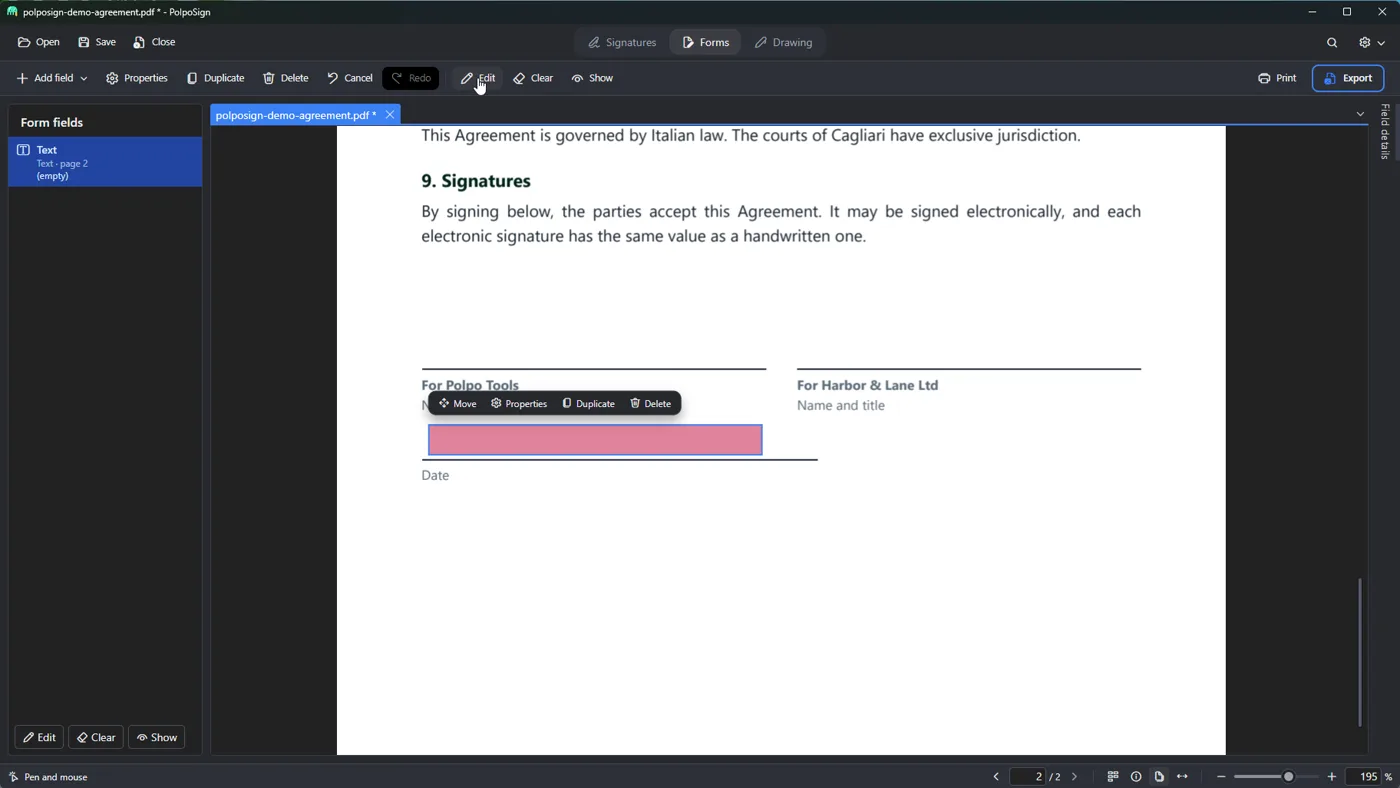Show document info in the status bar

[x=1136, y=777]
